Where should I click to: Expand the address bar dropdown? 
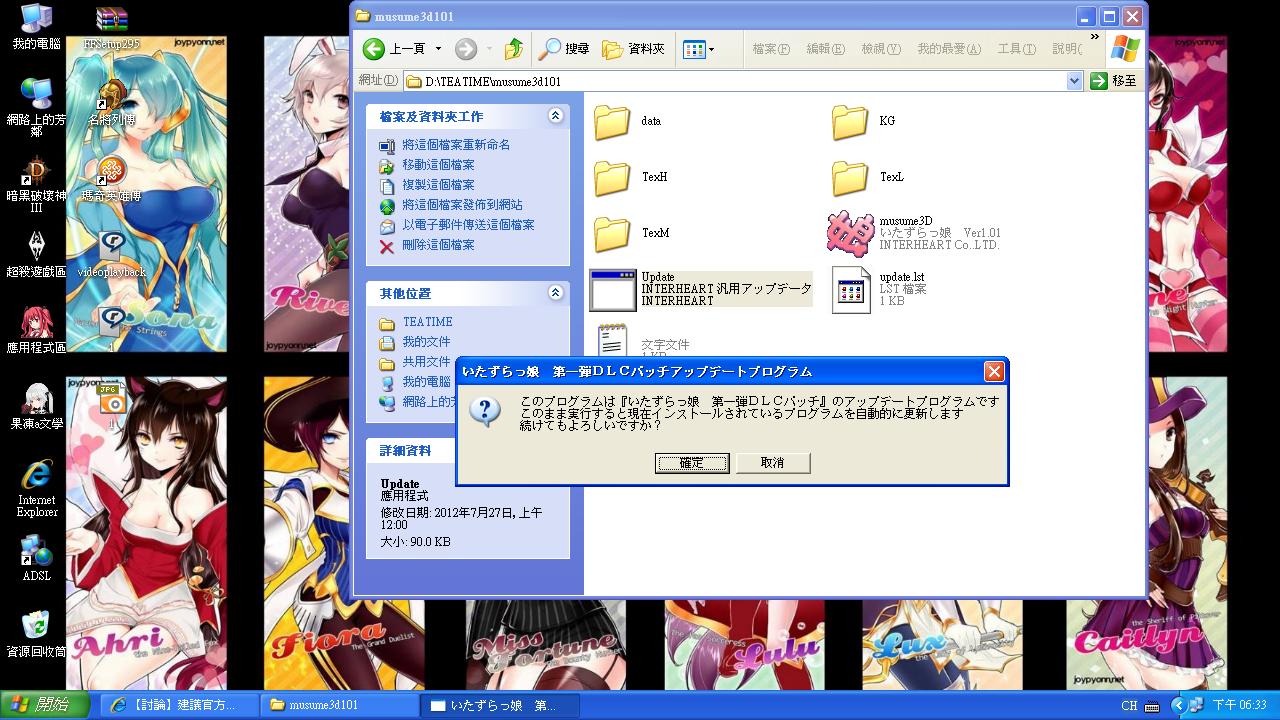[x=1075, y=81]
